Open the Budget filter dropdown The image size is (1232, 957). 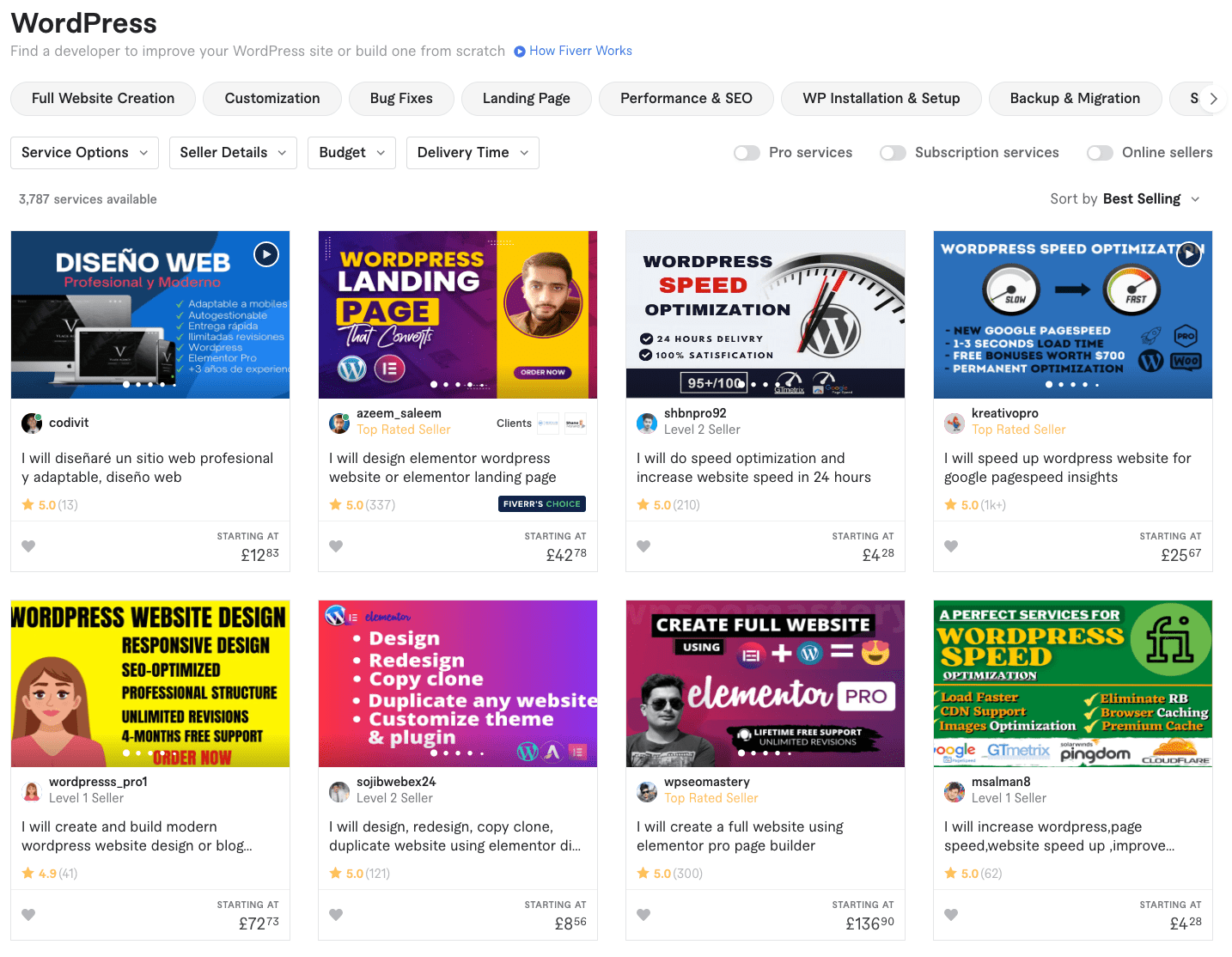352,153
